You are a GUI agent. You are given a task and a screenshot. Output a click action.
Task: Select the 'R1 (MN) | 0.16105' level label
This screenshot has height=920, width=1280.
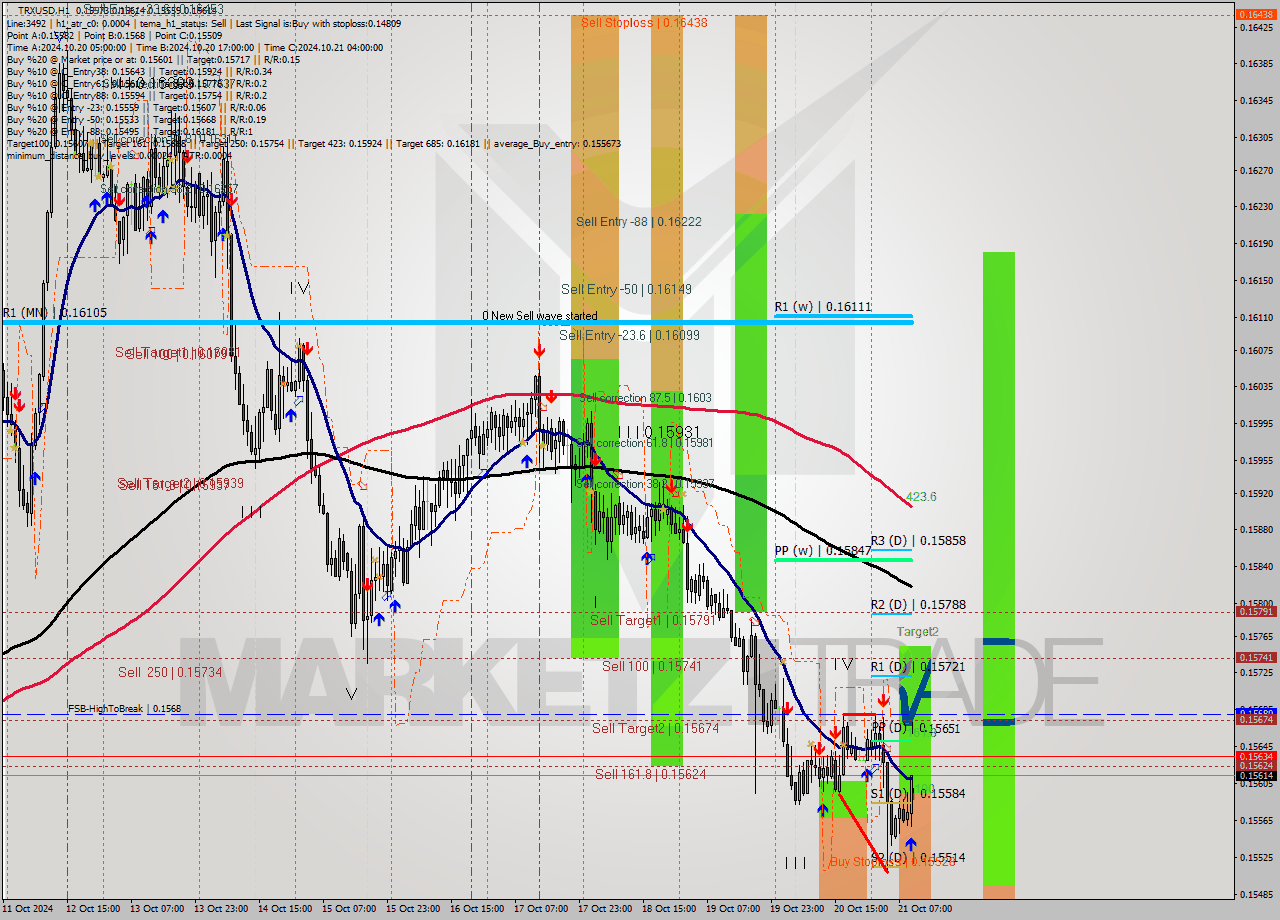[x=54, y=313]
